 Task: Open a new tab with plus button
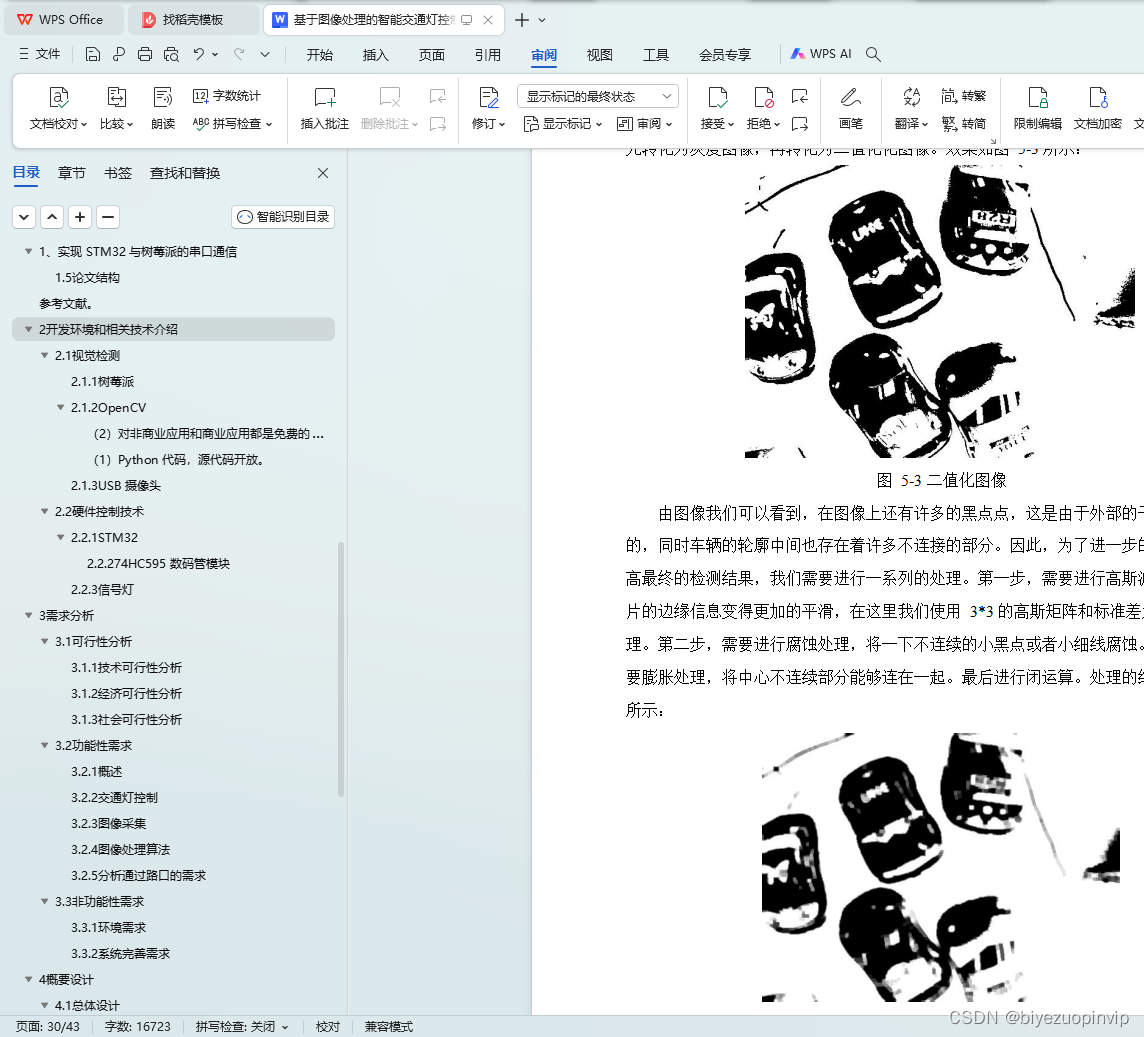pos(521,20)
